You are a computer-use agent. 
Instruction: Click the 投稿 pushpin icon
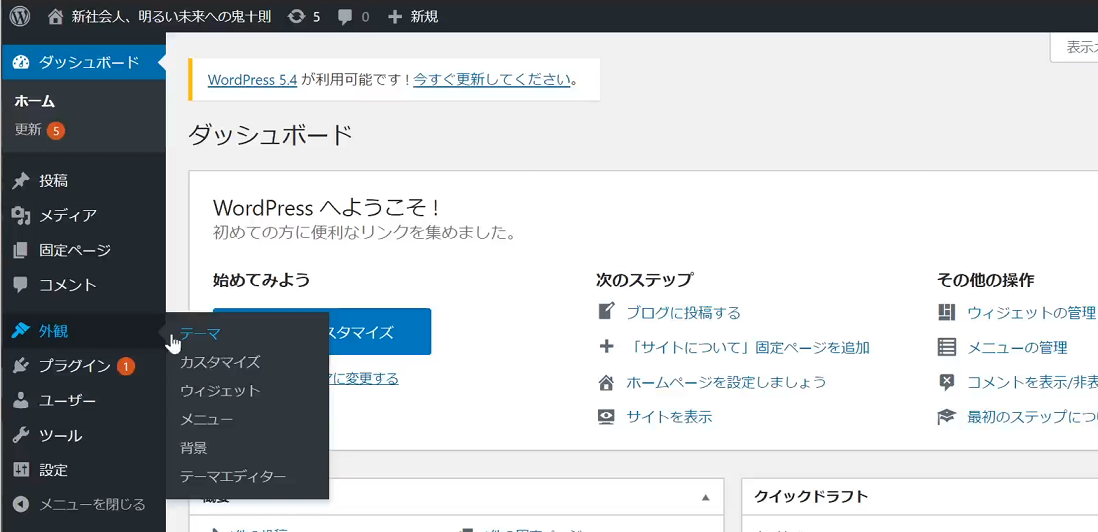[x=21, y=181]
